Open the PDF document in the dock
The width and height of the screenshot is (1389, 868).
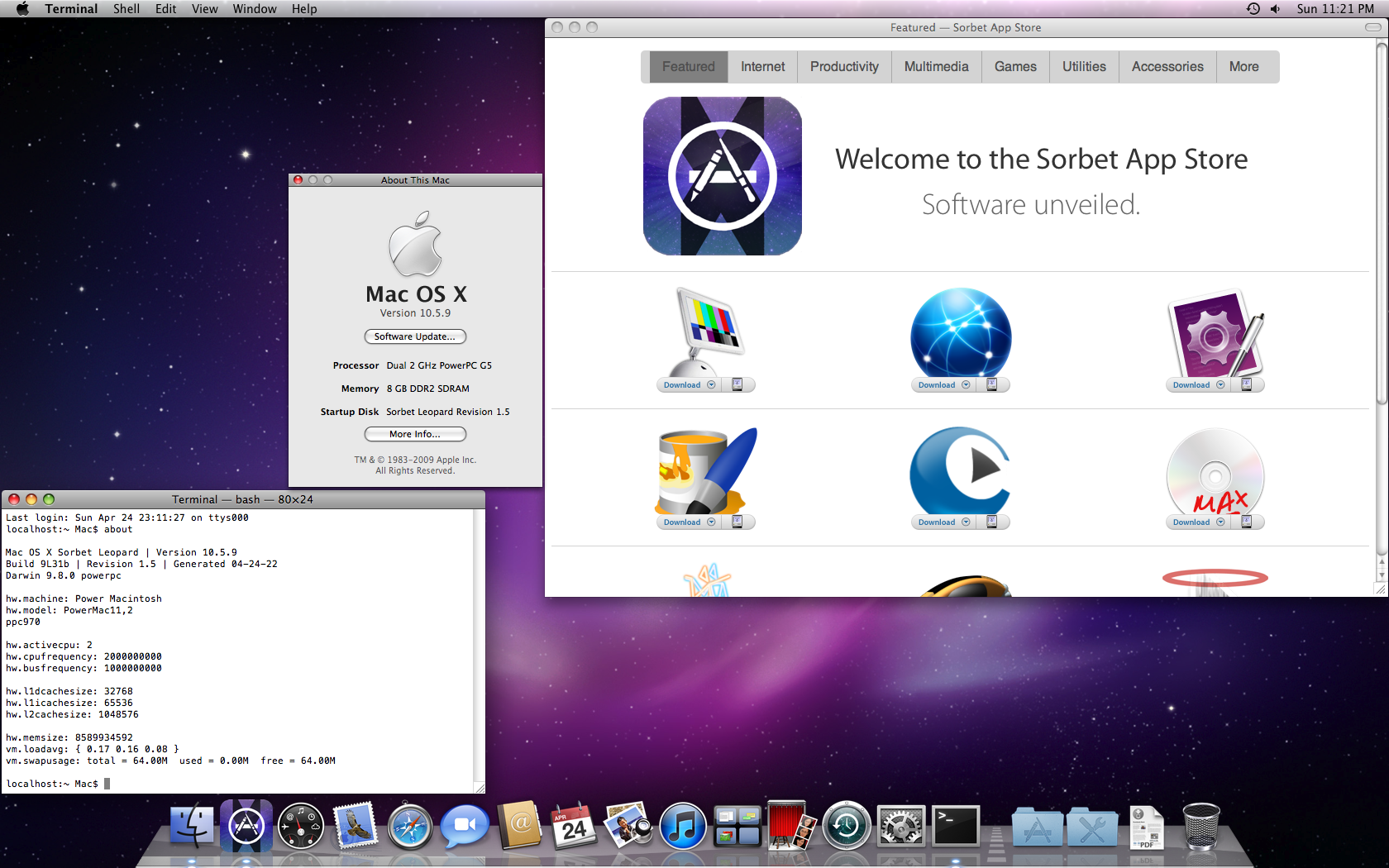click(1146, 827)
